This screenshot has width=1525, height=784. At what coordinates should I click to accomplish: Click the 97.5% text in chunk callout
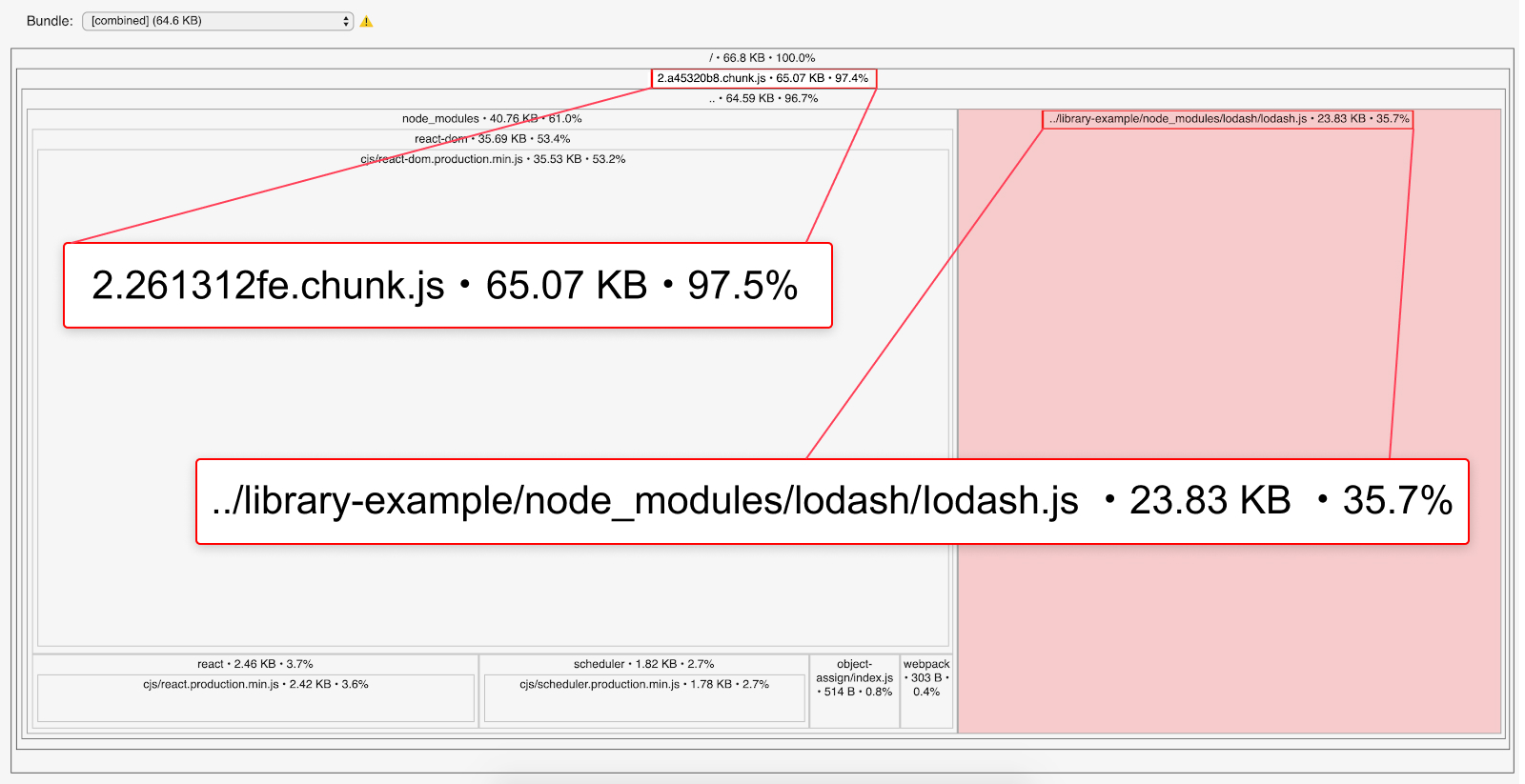(x=742, y=286)
